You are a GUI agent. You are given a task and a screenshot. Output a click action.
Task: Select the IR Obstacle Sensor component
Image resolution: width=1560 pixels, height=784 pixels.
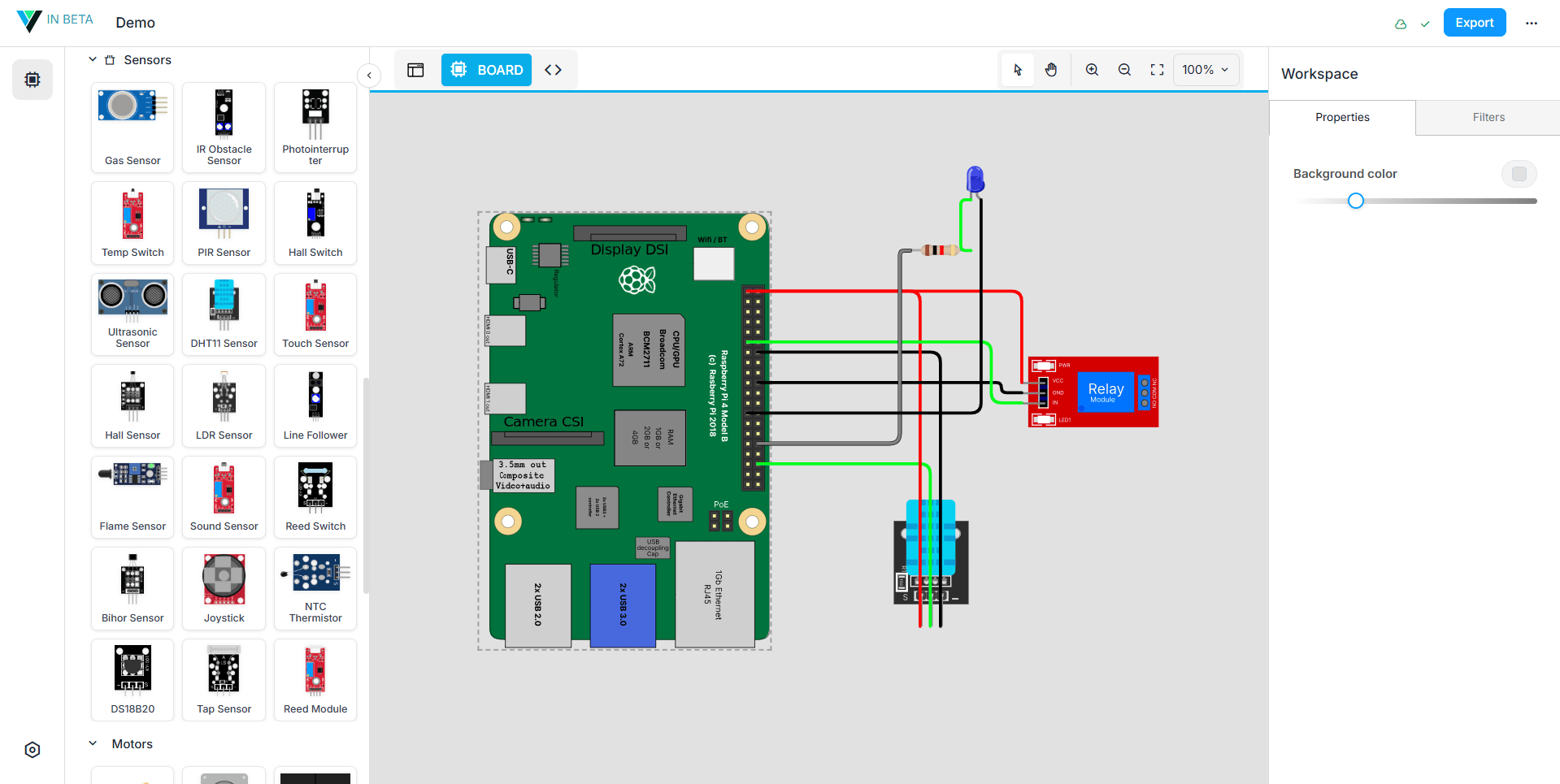(224, 128)
